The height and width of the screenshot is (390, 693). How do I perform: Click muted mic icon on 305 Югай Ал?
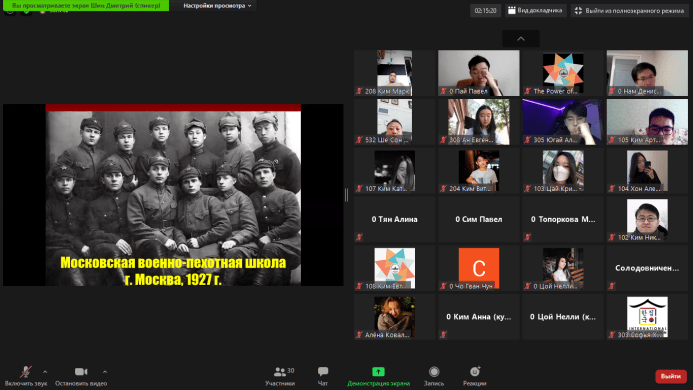(x=527, y=140)
